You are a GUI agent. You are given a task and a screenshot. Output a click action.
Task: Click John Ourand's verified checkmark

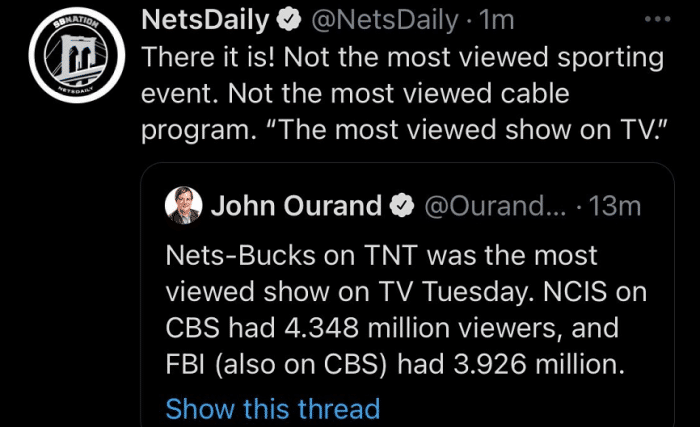click(403, 207)
